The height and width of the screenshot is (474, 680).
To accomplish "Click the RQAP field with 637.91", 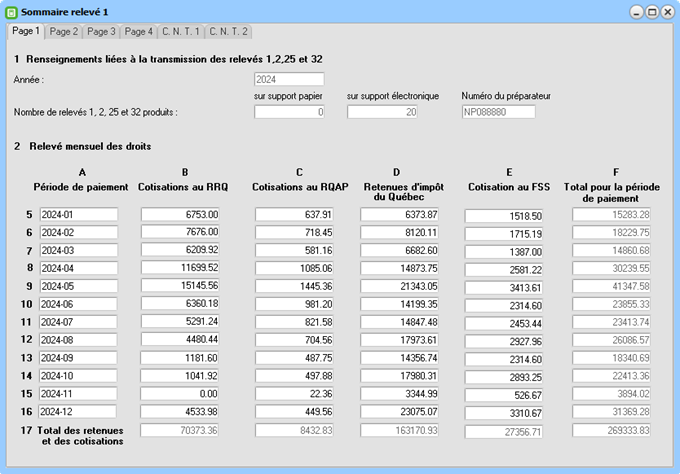I will (x=294, y=215).
